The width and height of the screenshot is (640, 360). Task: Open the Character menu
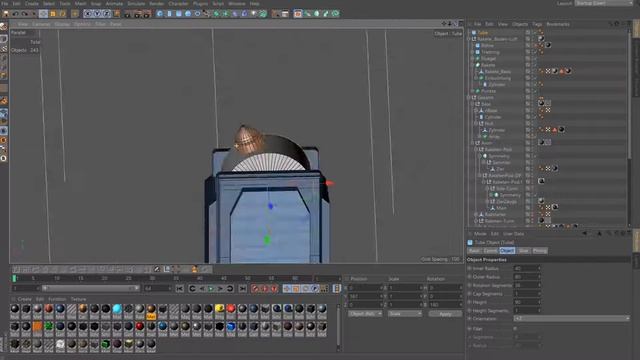tap(178, 4)
